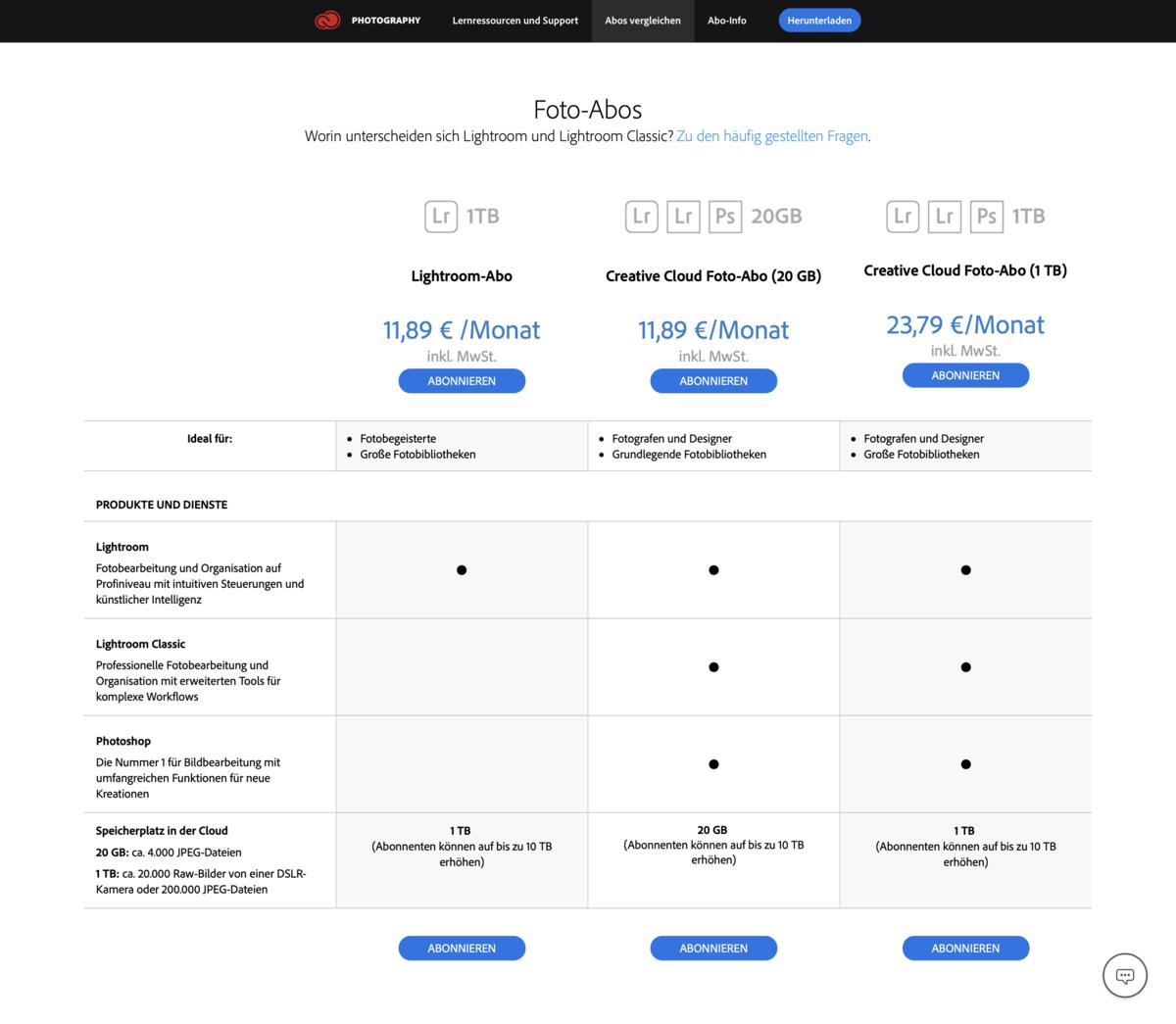Click 'Grundlegende Fotobibliotheken' bullet text
This screenshot has height=1024, width=1176.
[x=689, y=455]
